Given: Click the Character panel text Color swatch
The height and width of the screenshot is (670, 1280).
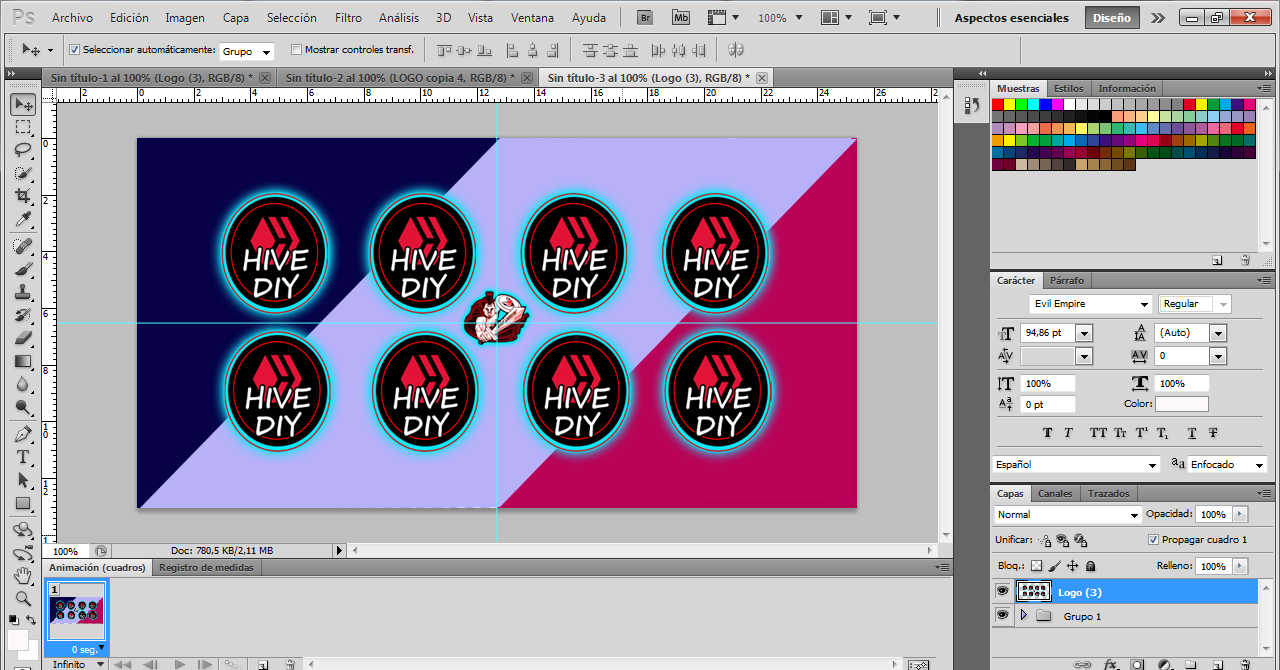Looking at the screenshot, I should (1182, 404).
